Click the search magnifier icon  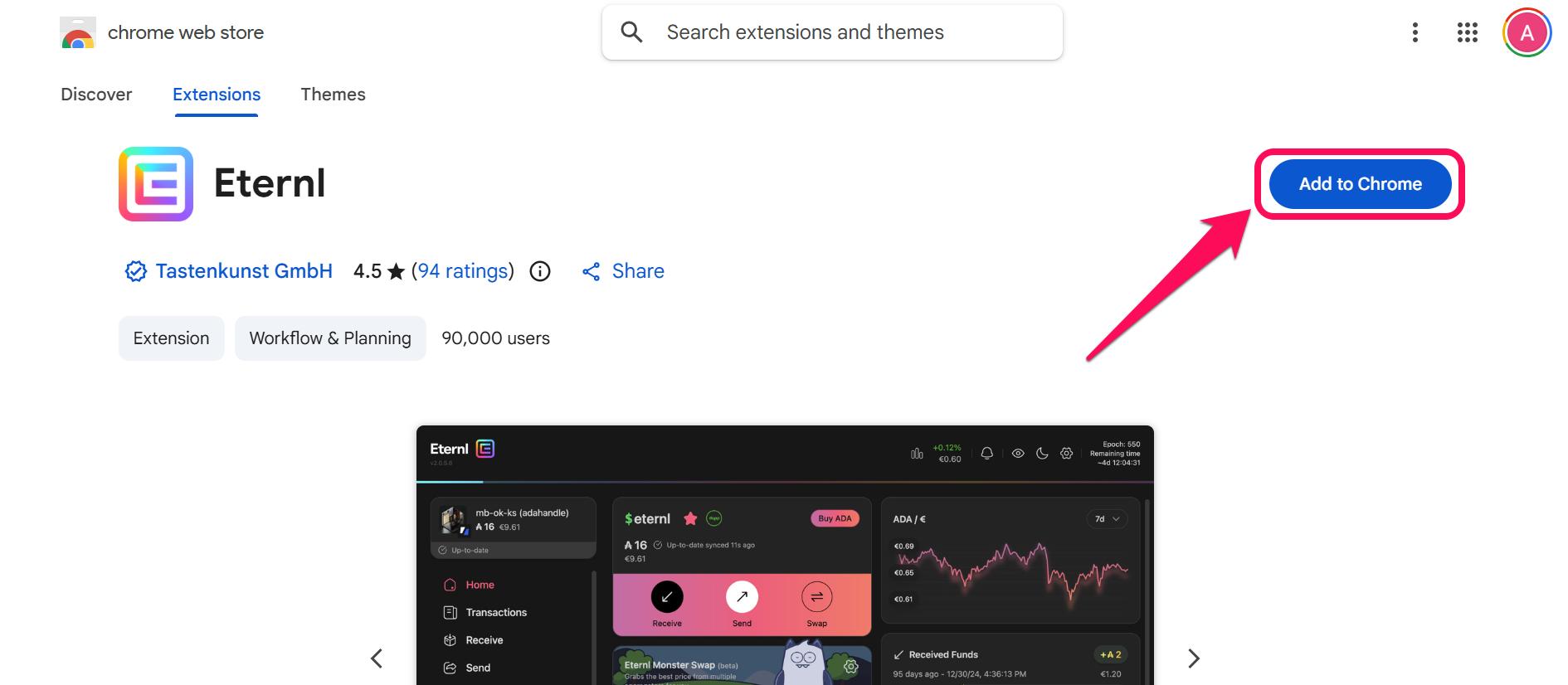pyautogui.click(x=632, y=32)
